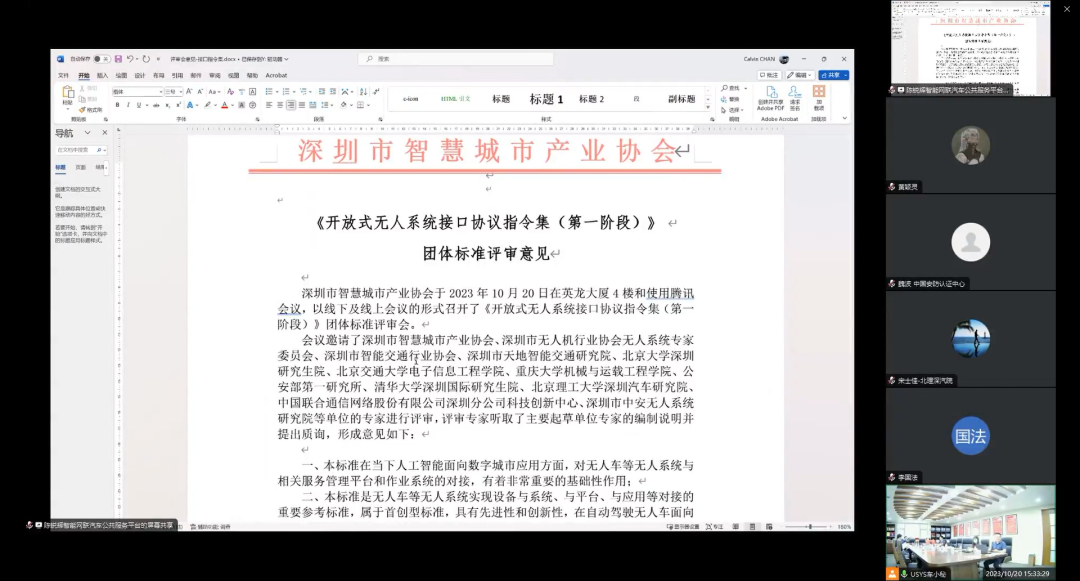Click the font color red A swatch
Screen dimensions: 1080x581
(x=225, y=105)
